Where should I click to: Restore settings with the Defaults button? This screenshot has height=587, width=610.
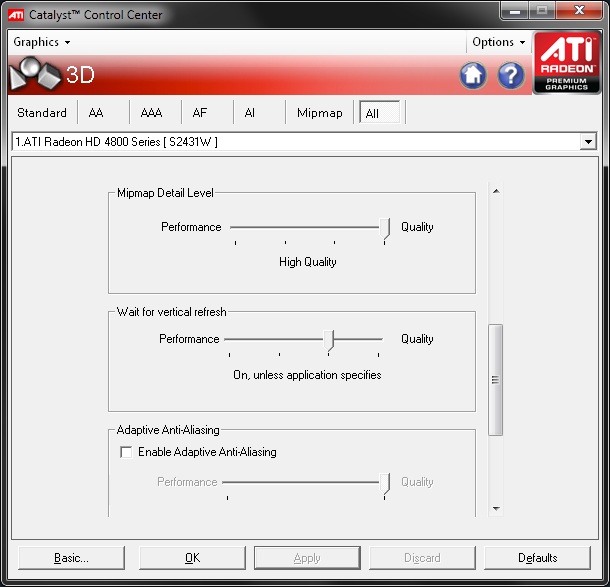coord(537,558)
